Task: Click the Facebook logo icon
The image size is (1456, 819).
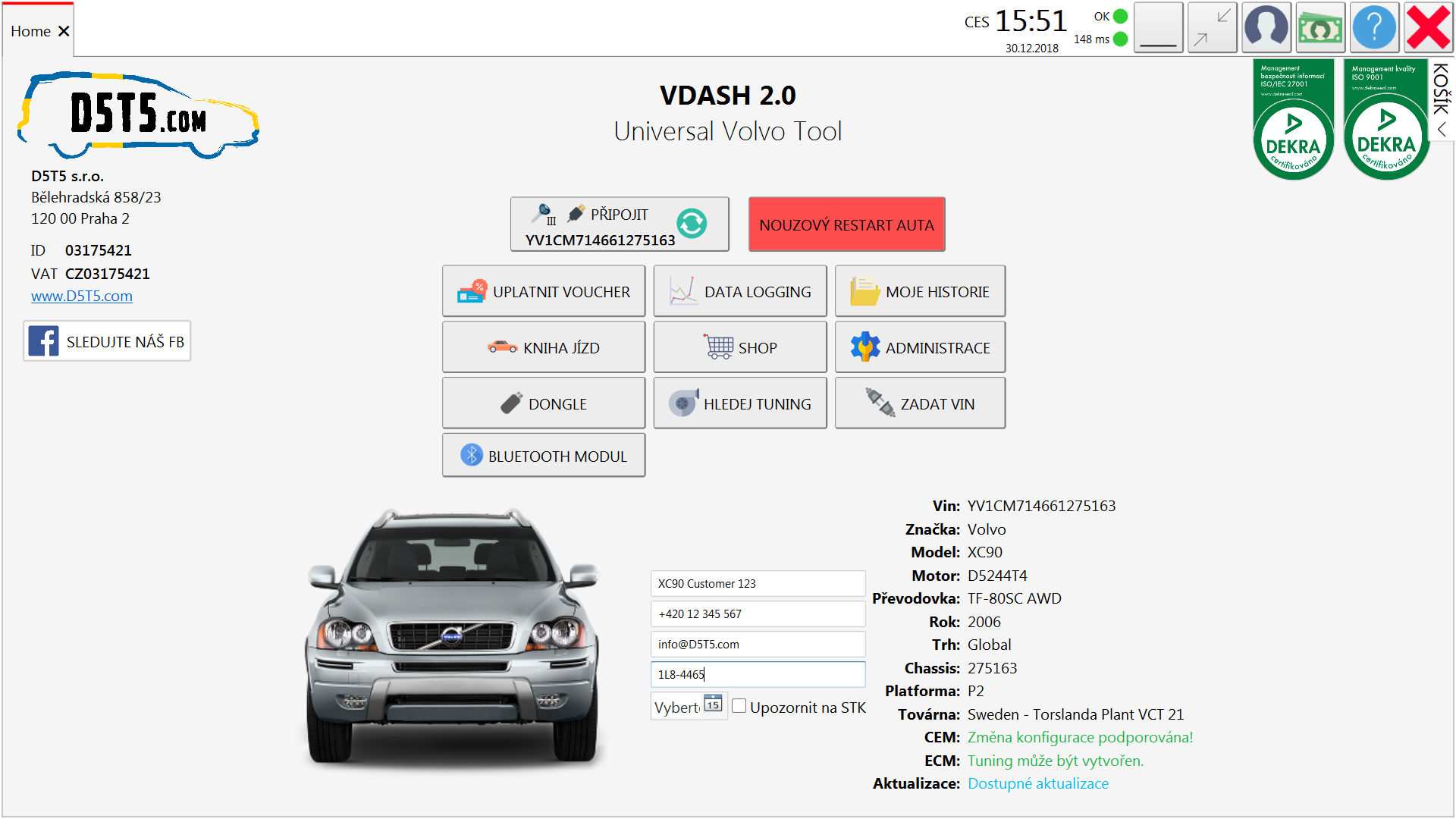Action: click(x=44, y=341)
